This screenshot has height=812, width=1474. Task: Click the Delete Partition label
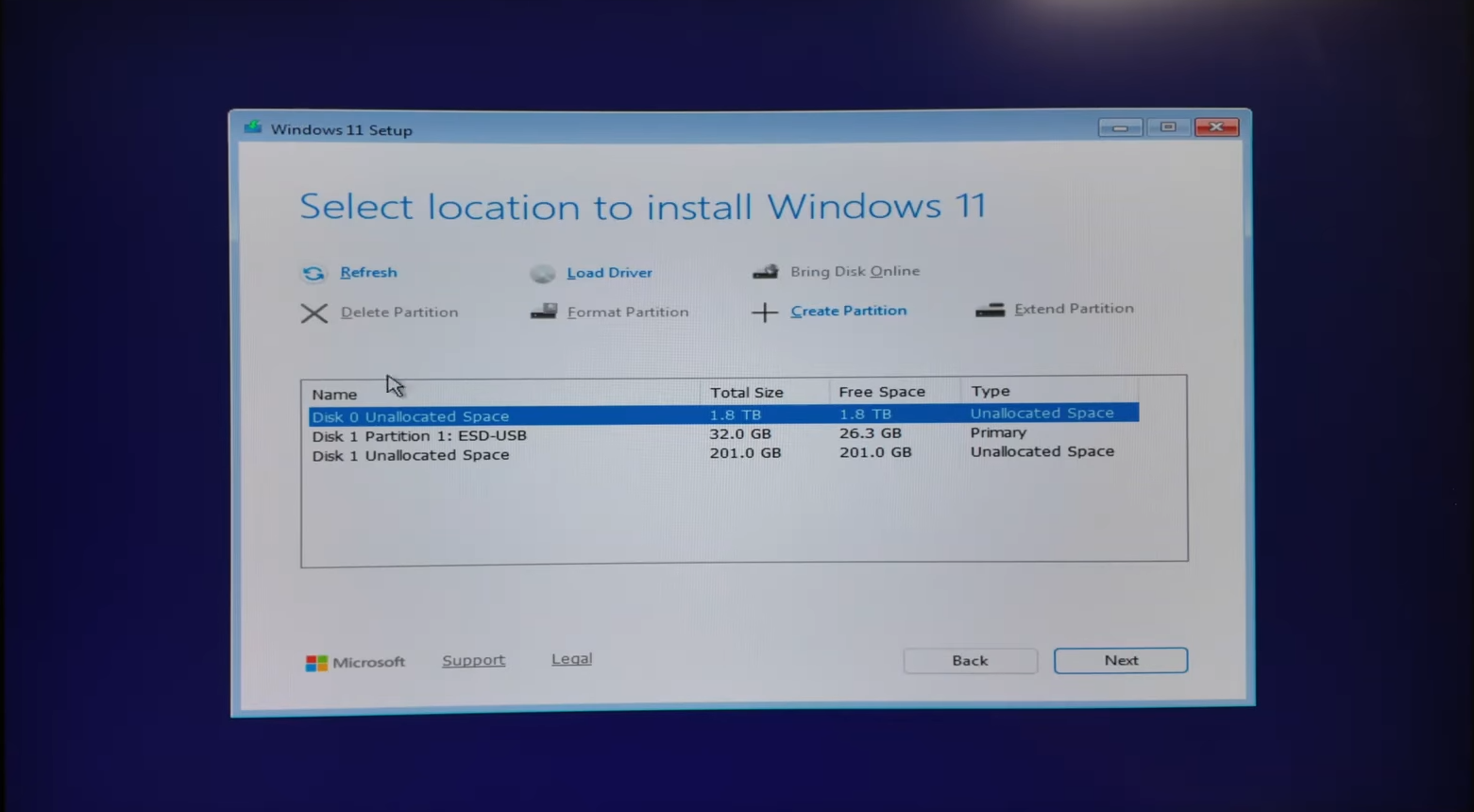tap(399, 313)
